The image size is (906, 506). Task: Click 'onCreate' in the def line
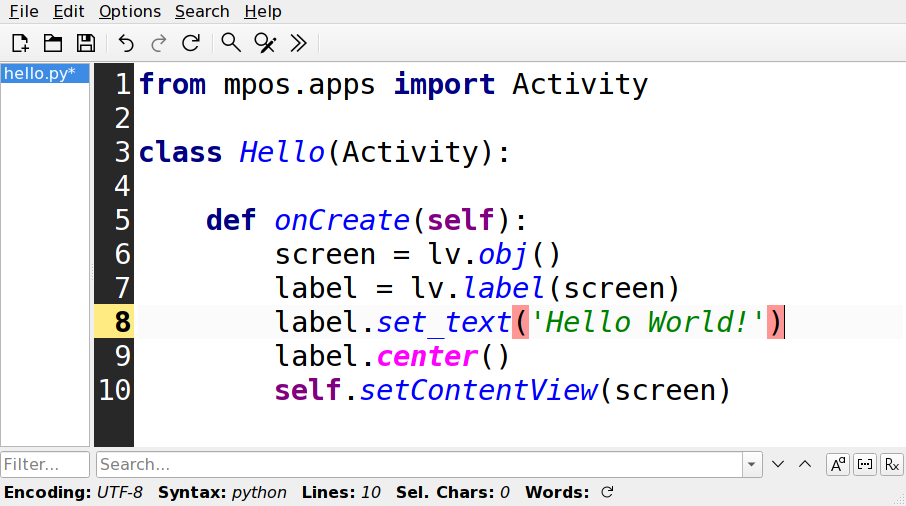342,220
